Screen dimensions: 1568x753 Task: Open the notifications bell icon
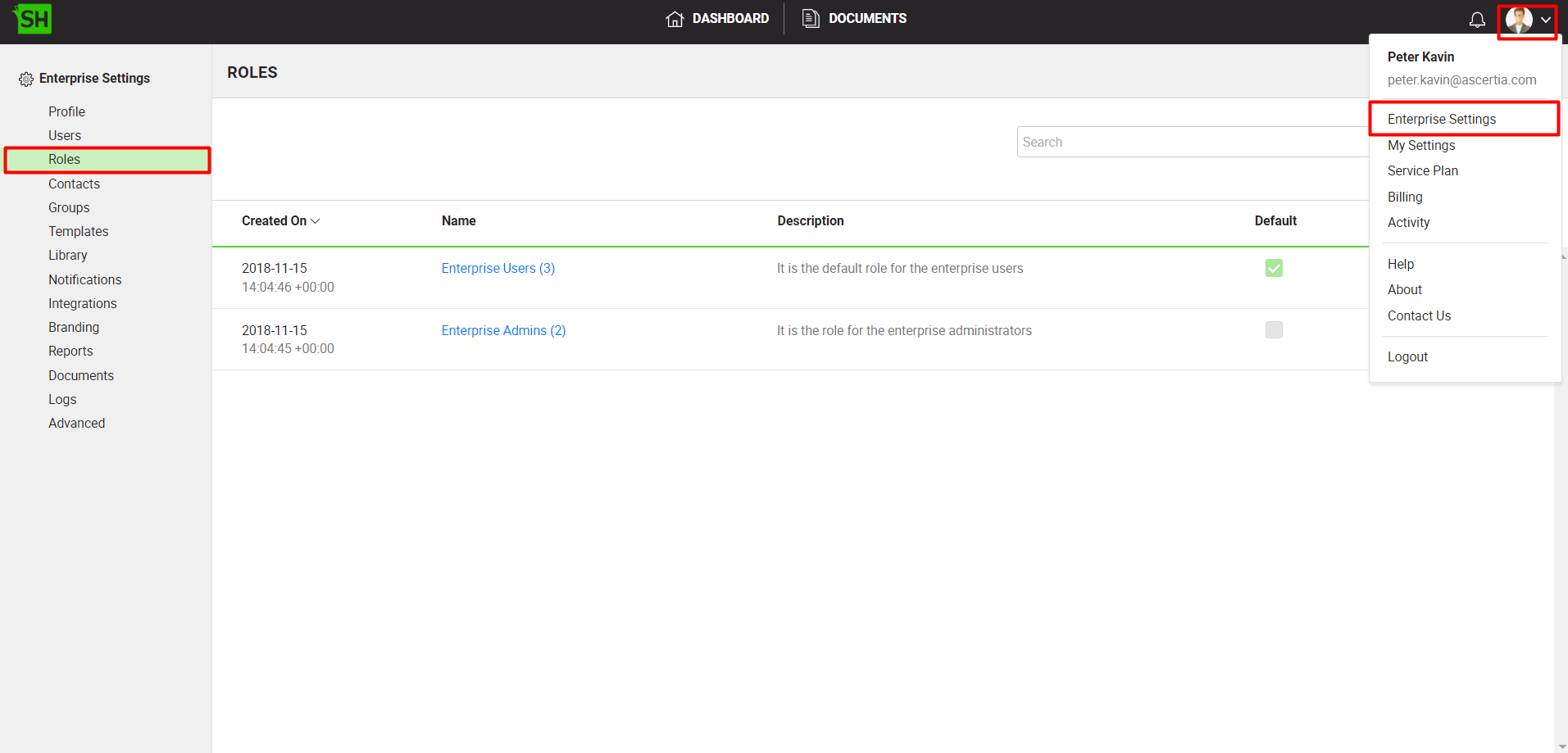pos(1477,20)
